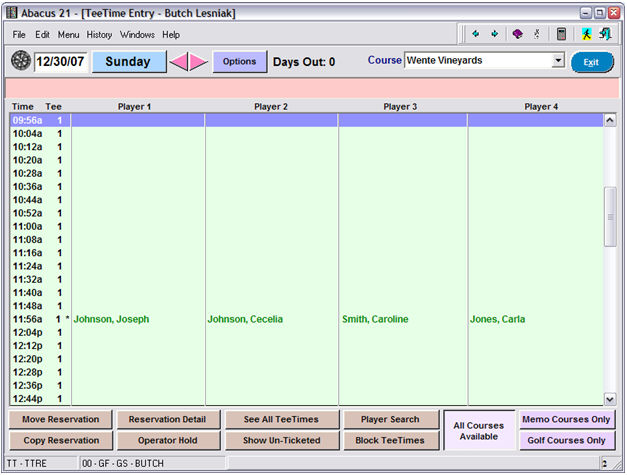Open the calculator toolbar icon
Screen dimensions: 627x475
(x=562, y=34)
